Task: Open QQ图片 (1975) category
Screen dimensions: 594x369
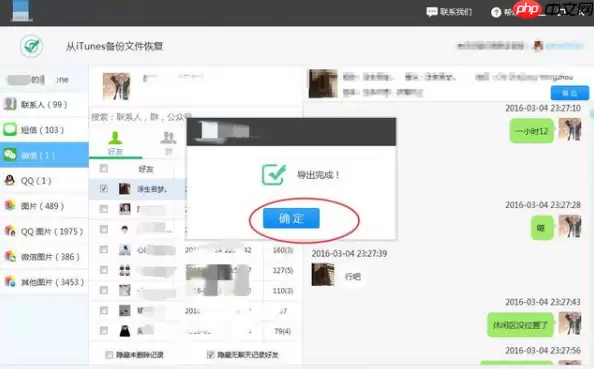Action: [44, 231]
